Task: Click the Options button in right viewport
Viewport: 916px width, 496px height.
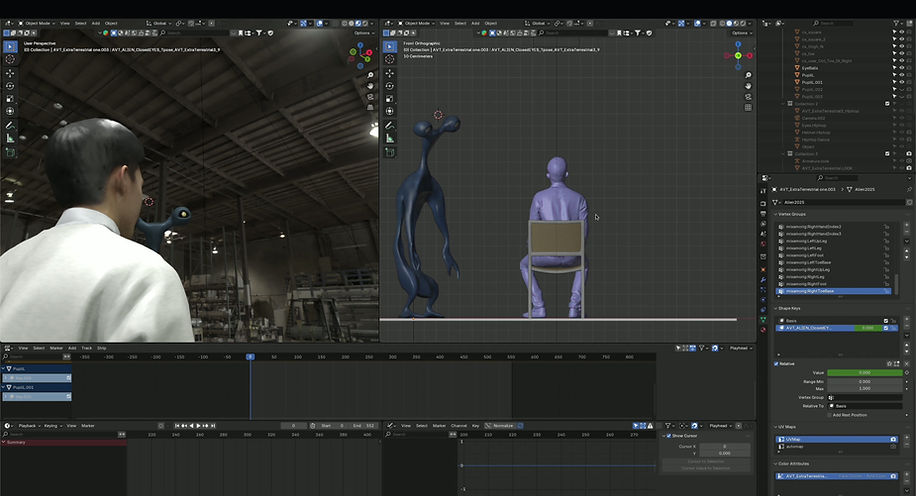Action: pyautogui.click(x=741, y=32)
